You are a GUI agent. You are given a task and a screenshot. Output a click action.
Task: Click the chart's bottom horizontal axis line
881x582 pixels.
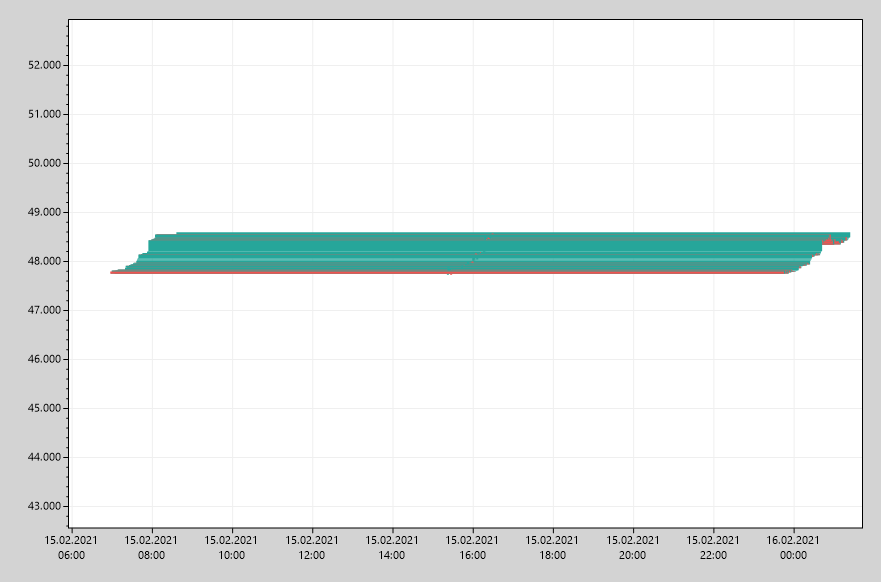[450, 527]
